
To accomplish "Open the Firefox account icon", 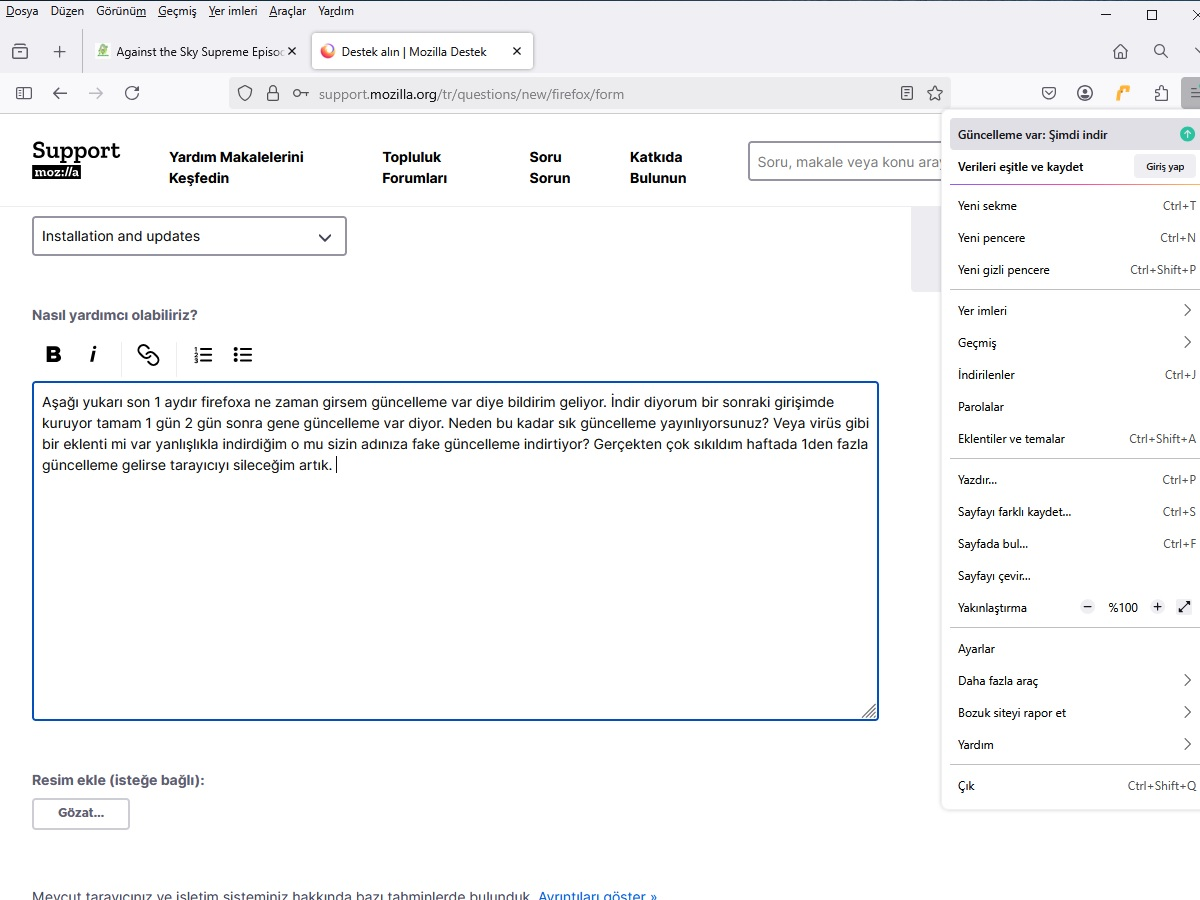I will pyautogui.click(x=1085, y=93).
